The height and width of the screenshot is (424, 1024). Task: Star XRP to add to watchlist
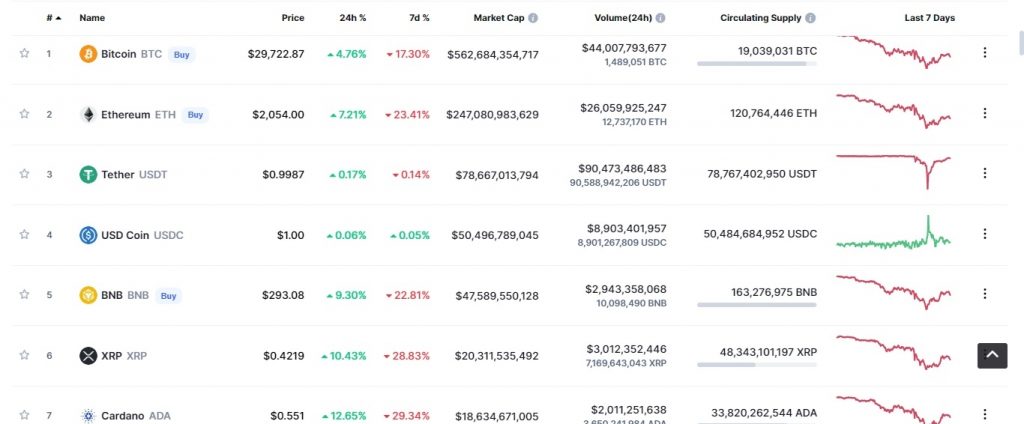[x=24, y=355]
